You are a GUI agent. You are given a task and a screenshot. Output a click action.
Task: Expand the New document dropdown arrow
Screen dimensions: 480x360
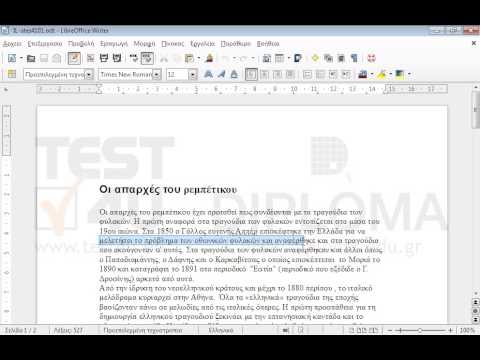(x=21, y=58)
